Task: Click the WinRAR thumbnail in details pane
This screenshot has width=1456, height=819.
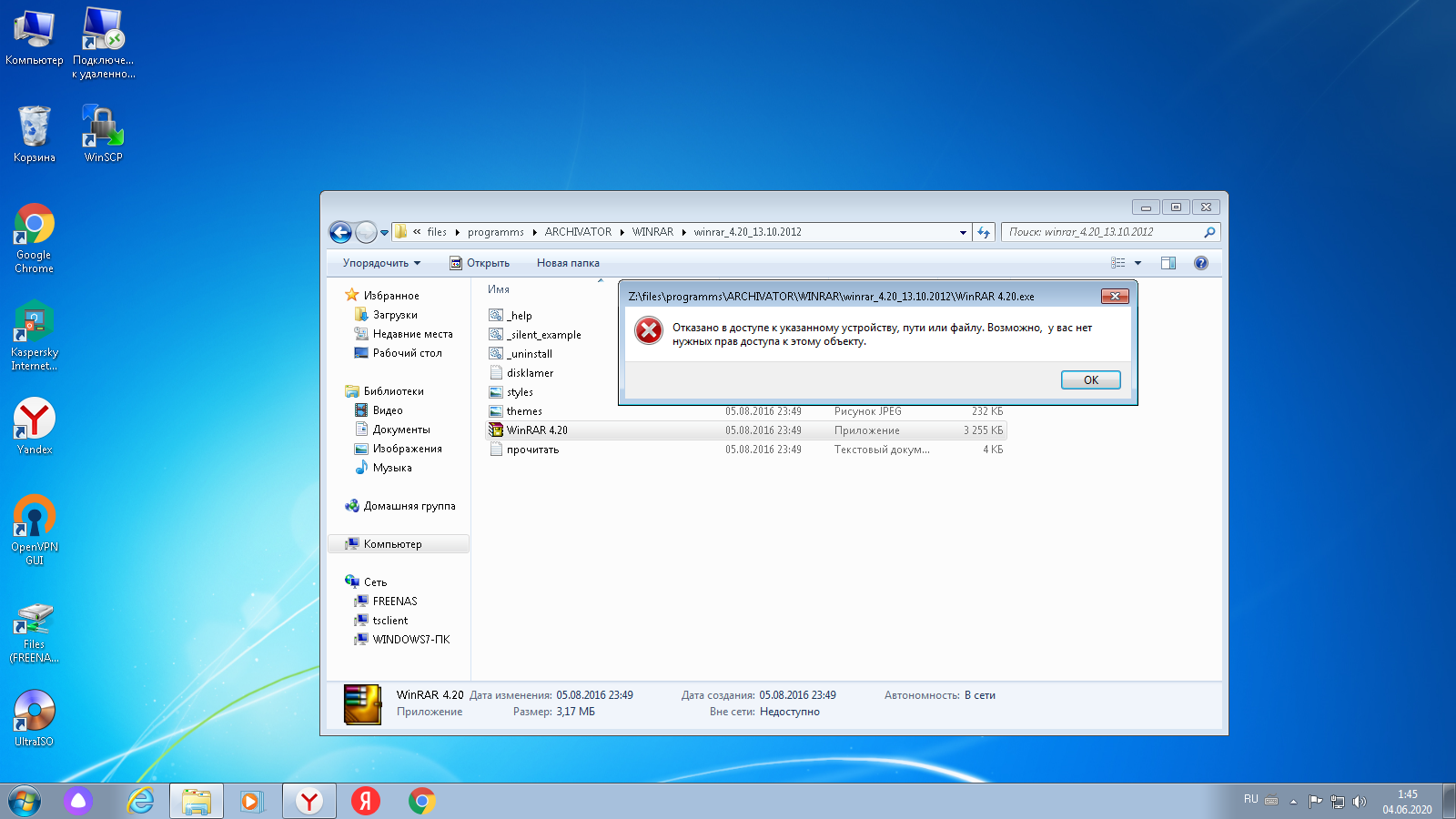Action: point(362,704)
